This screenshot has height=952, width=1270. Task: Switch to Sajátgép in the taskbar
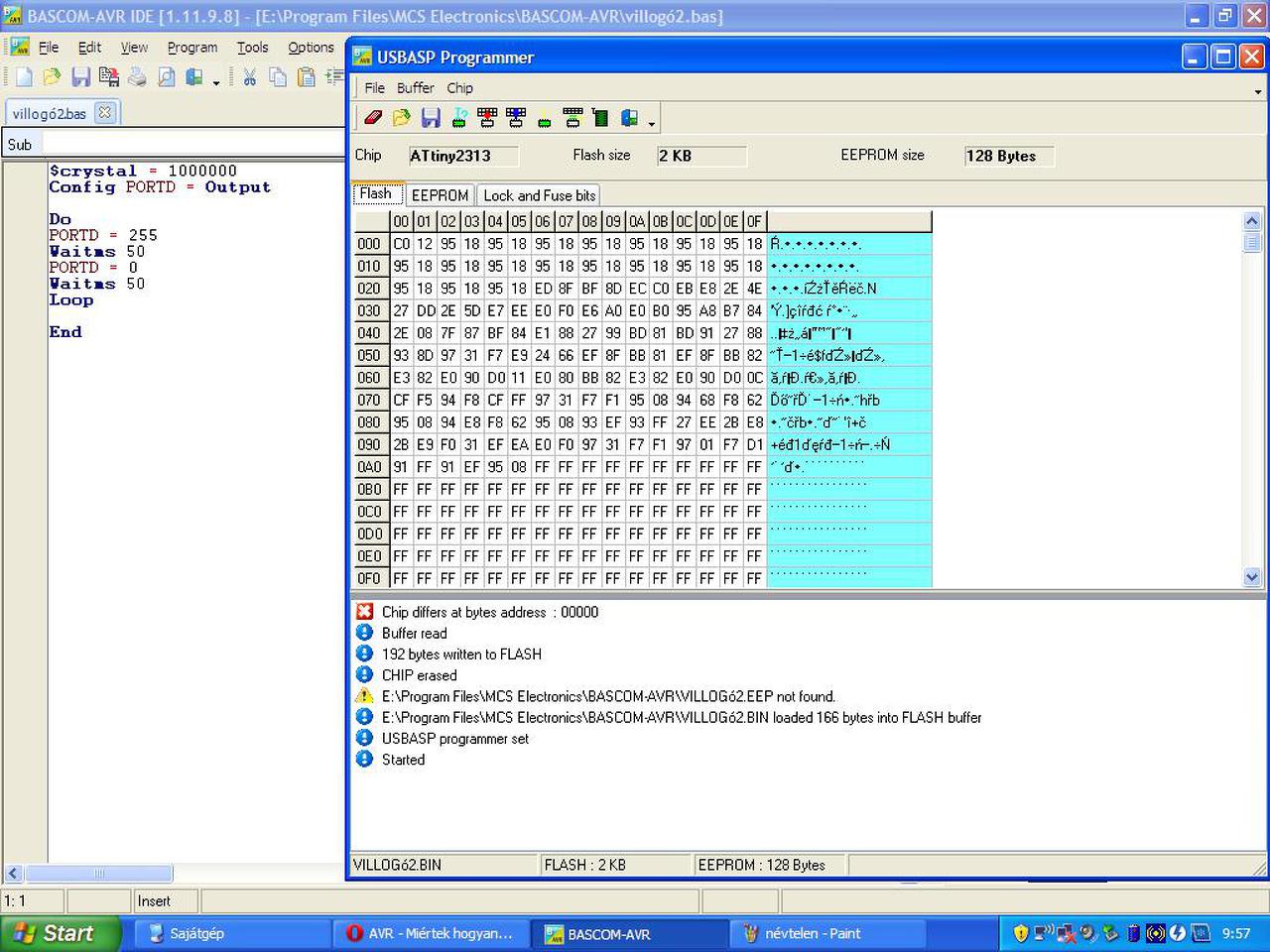tap(233, 933)
